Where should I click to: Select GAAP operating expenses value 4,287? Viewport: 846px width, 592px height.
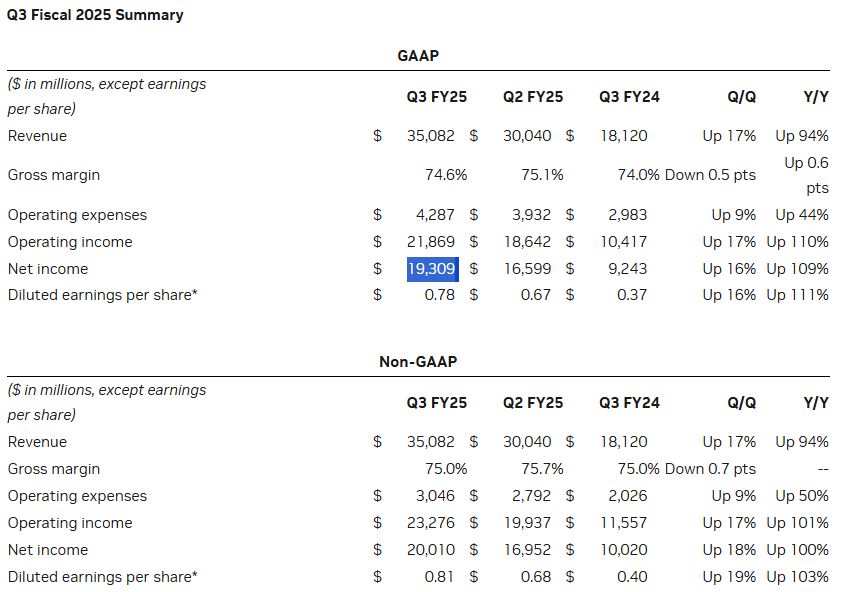coord(438,215)
